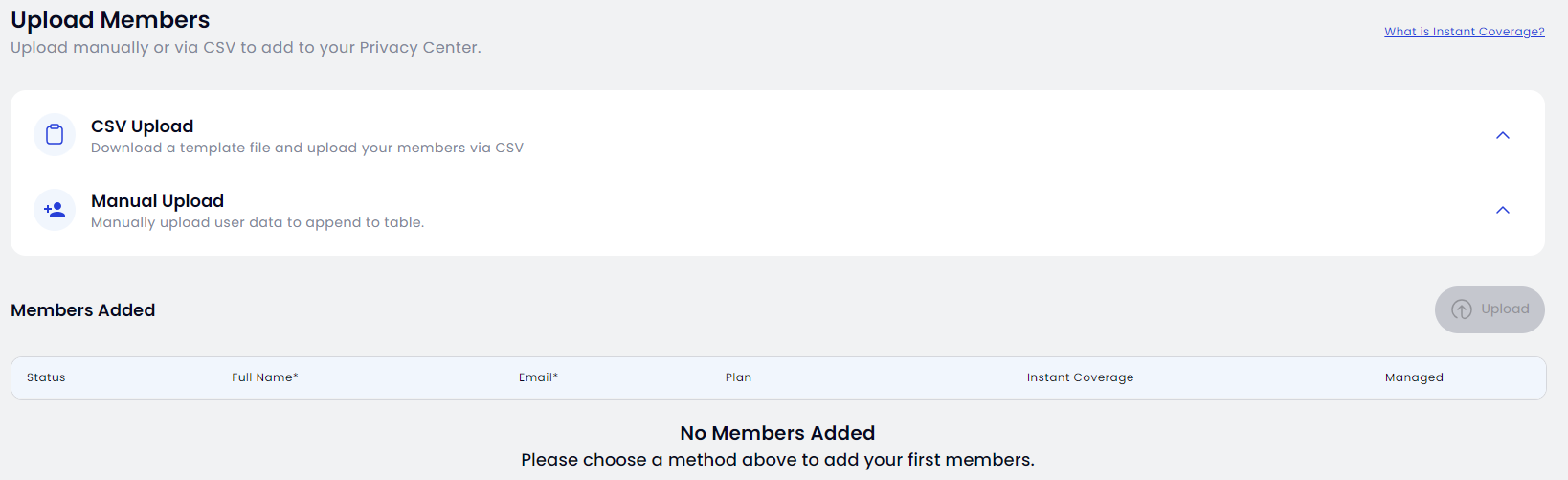Click the manually upload user data description

[258, 222]
